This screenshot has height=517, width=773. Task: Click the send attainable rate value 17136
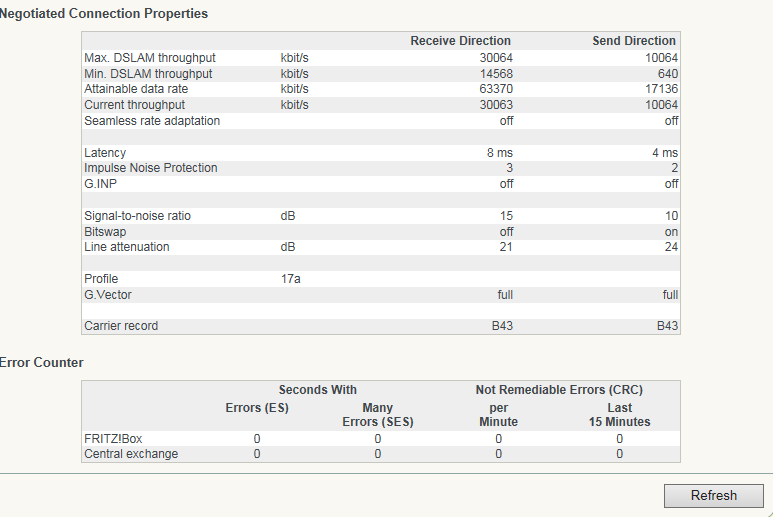tap(661, 89)
